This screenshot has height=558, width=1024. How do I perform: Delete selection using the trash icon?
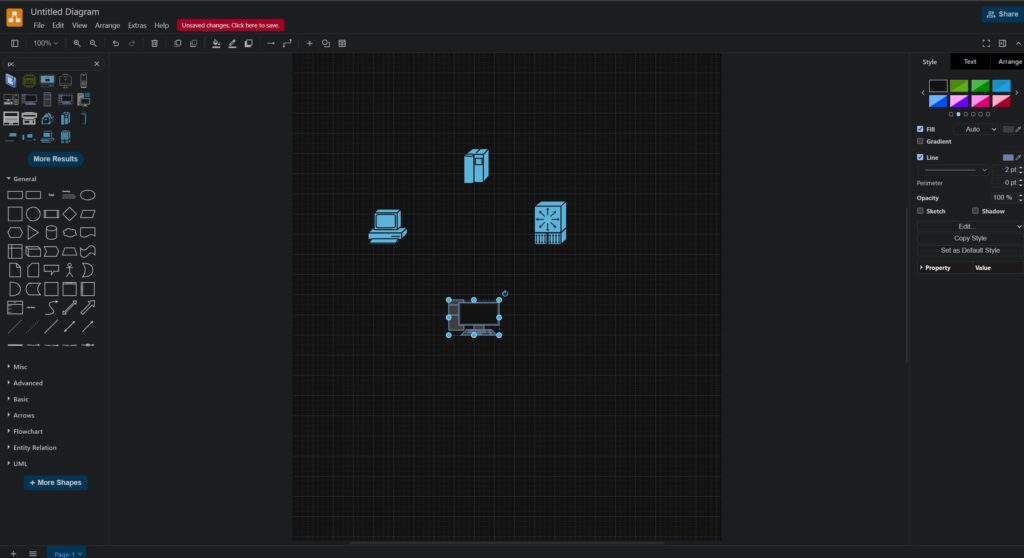[154, 44]
